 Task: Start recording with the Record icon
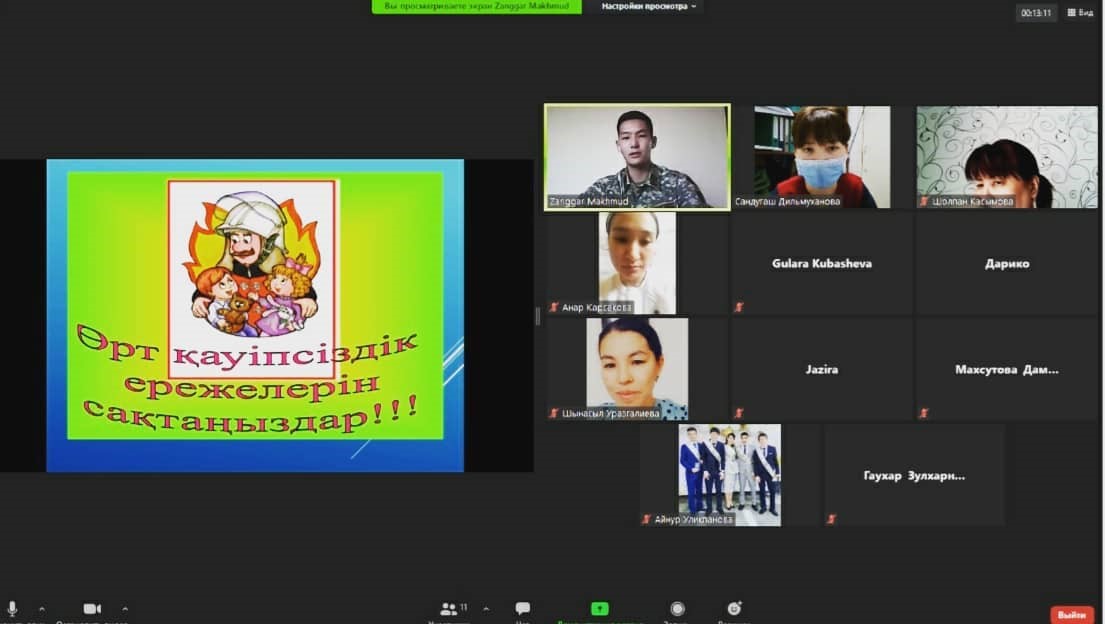coord(677,608)
